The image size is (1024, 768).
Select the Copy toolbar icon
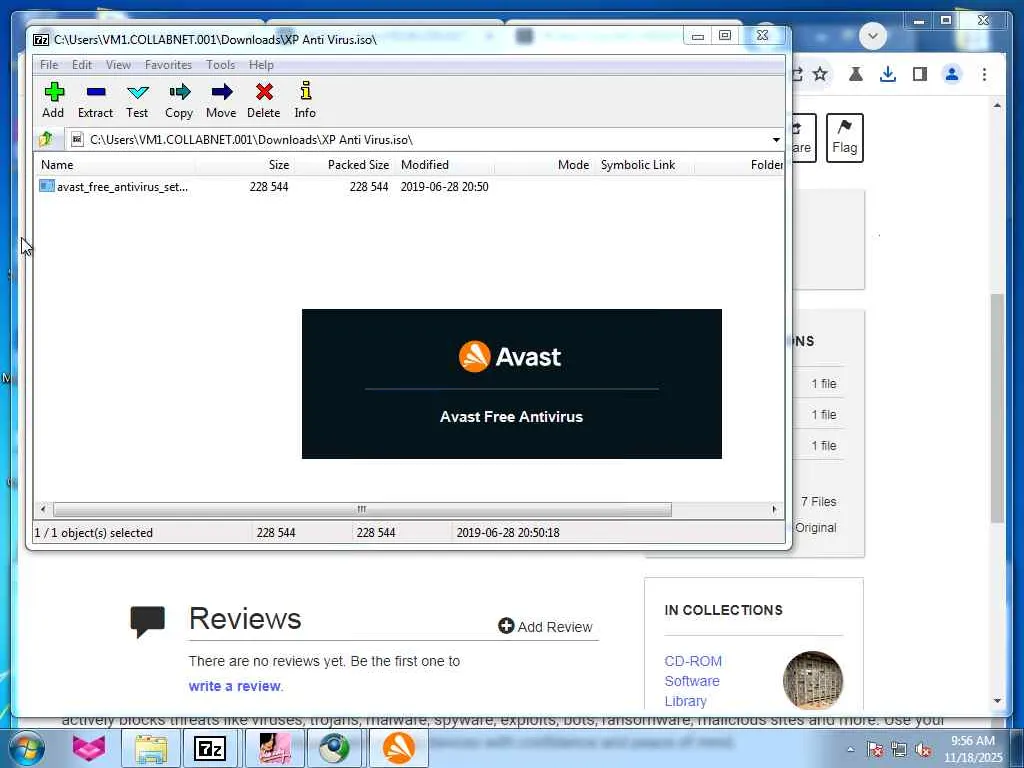(179, 100)
